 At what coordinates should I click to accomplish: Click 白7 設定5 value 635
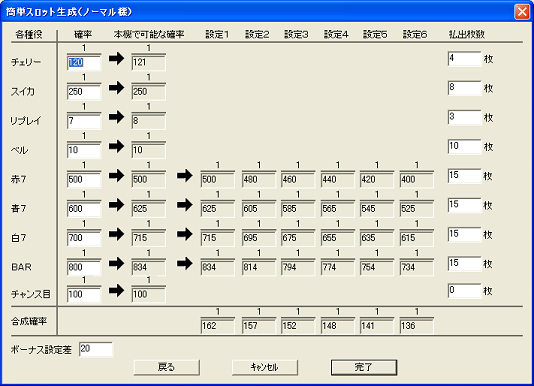pos(377,238)
